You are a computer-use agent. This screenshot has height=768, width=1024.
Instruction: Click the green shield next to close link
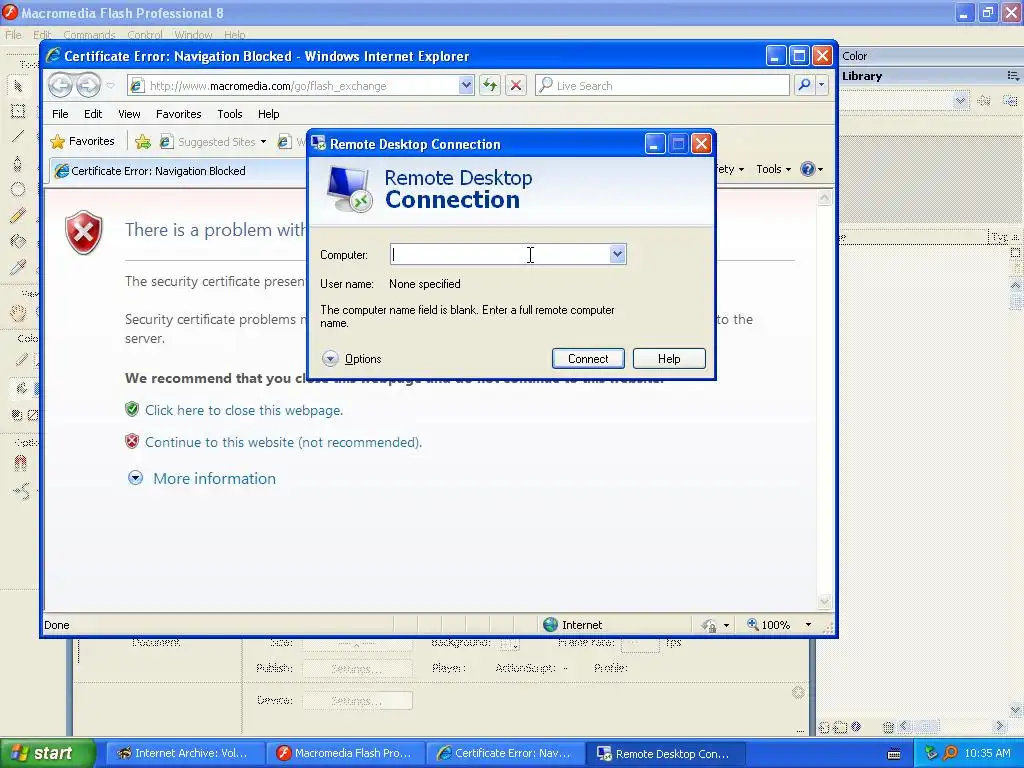click(132, 409)
